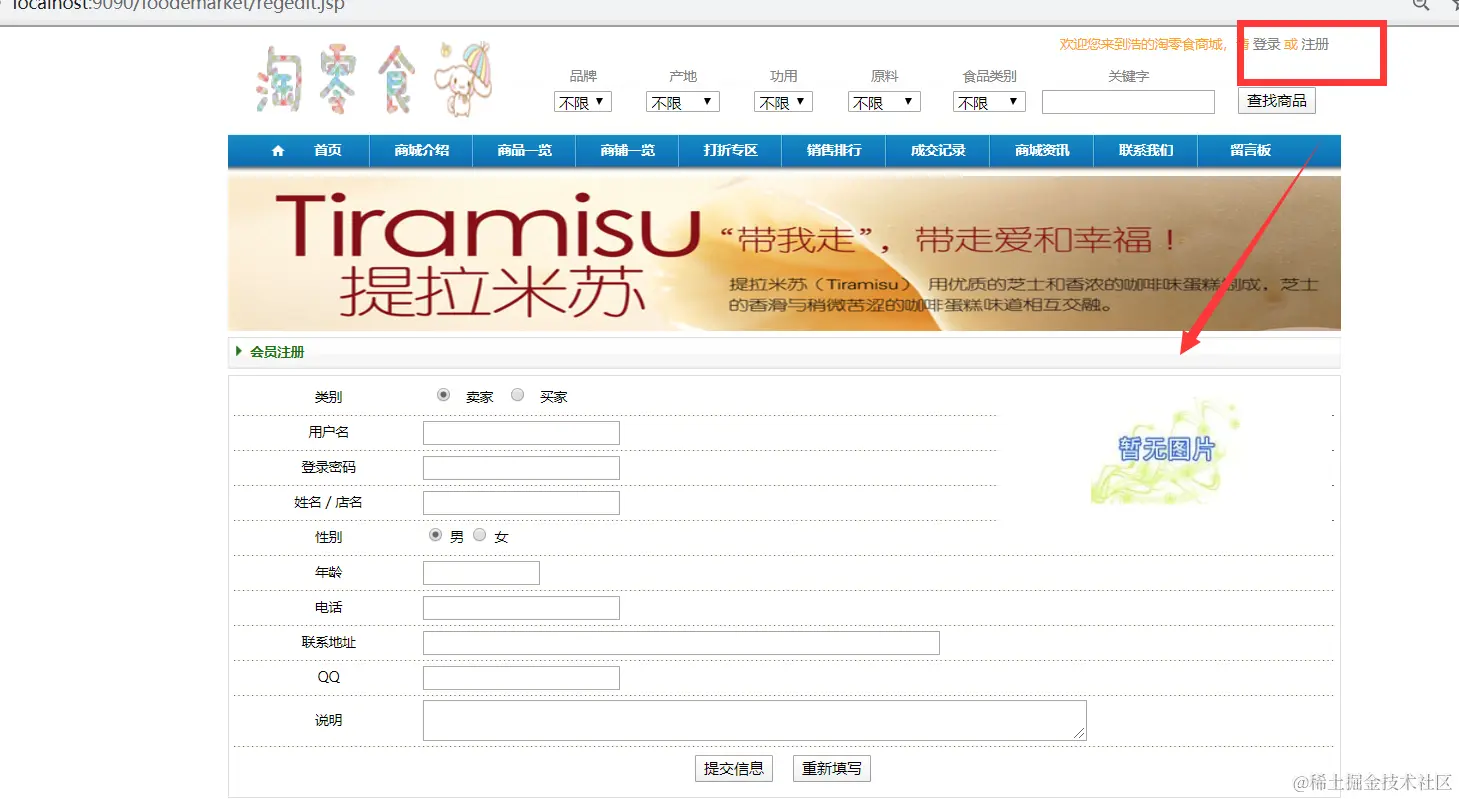This screenshot has width=1459, height=799.
Task: Reset form with 重新填写 button
Action: (832, 768)
